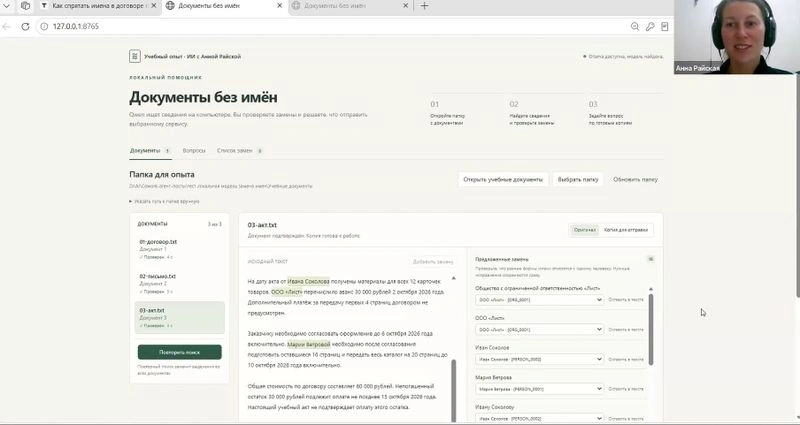Click step '02 Найдите сведения и проверьте замены'

[x=532, y=113]
